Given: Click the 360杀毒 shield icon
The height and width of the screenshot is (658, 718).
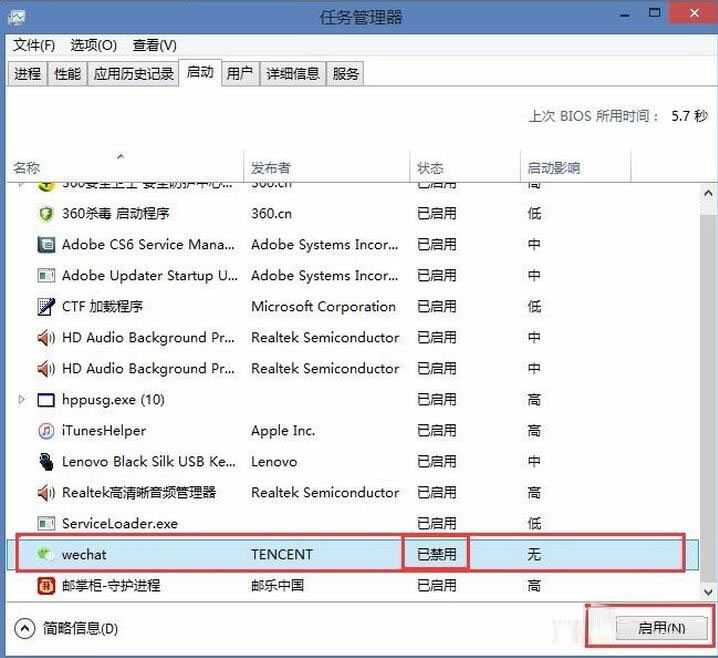Looking at the screenshot, I should [45, 213].
